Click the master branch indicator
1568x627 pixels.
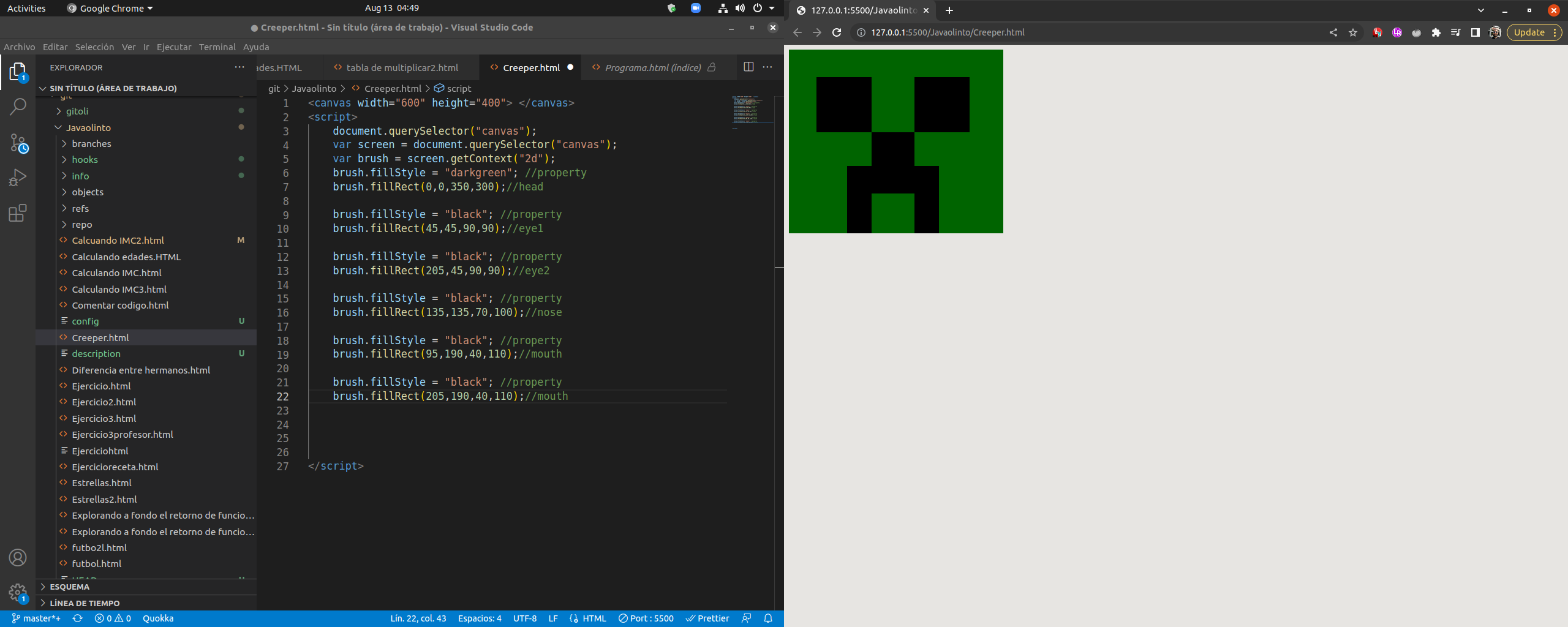pos(36,618)
